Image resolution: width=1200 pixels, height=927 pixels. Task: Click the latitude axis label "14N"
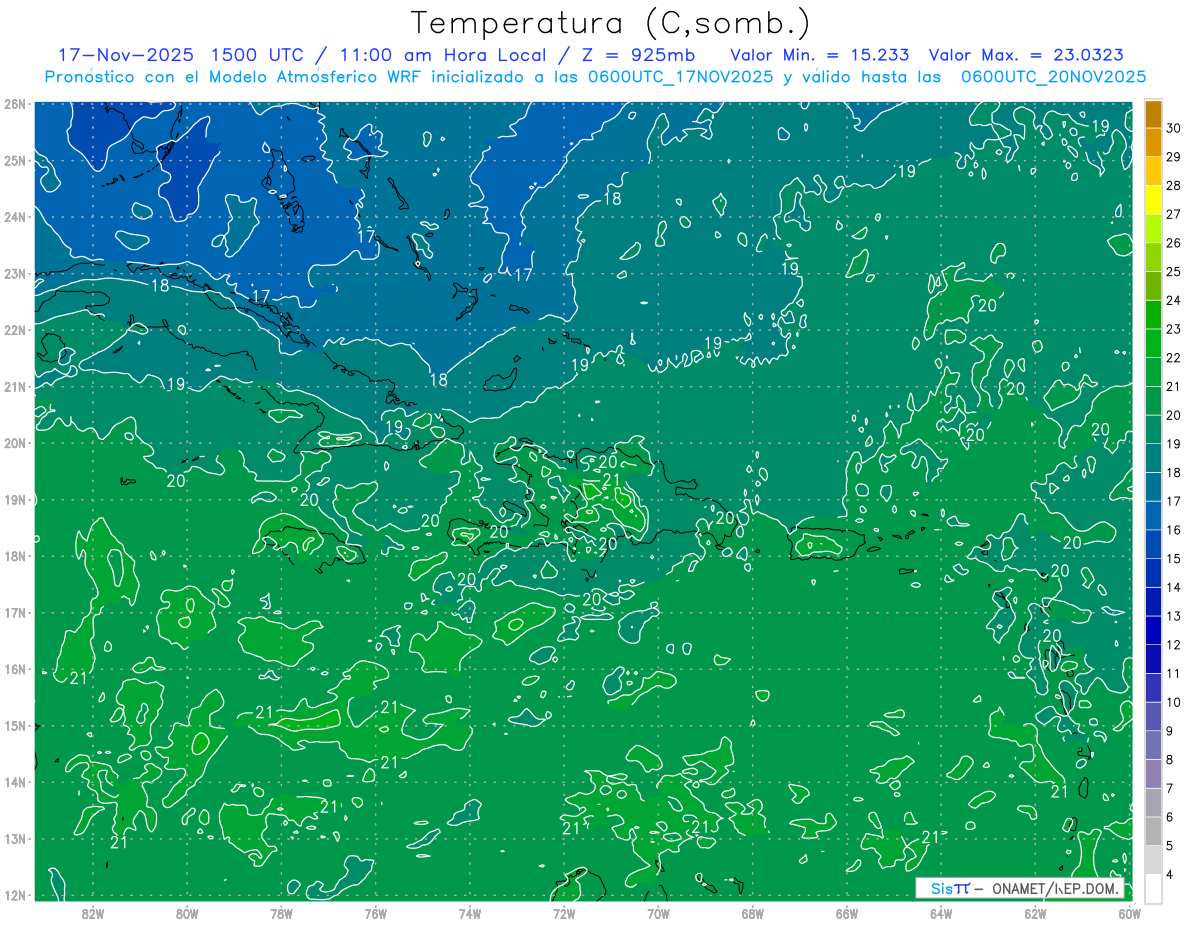[x=16, y=782]
